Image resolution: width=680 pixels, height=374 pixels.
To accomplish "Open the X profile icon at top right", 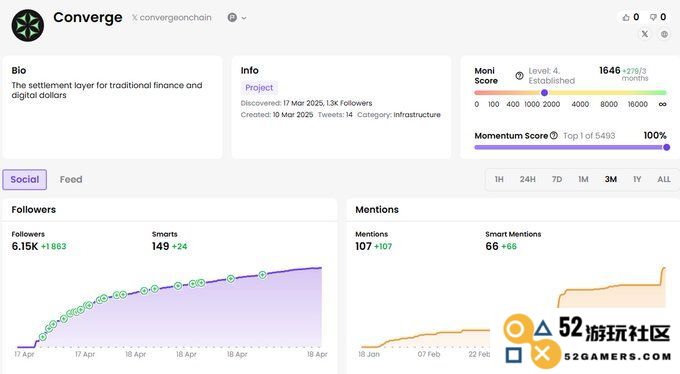I will coord(645,34).
